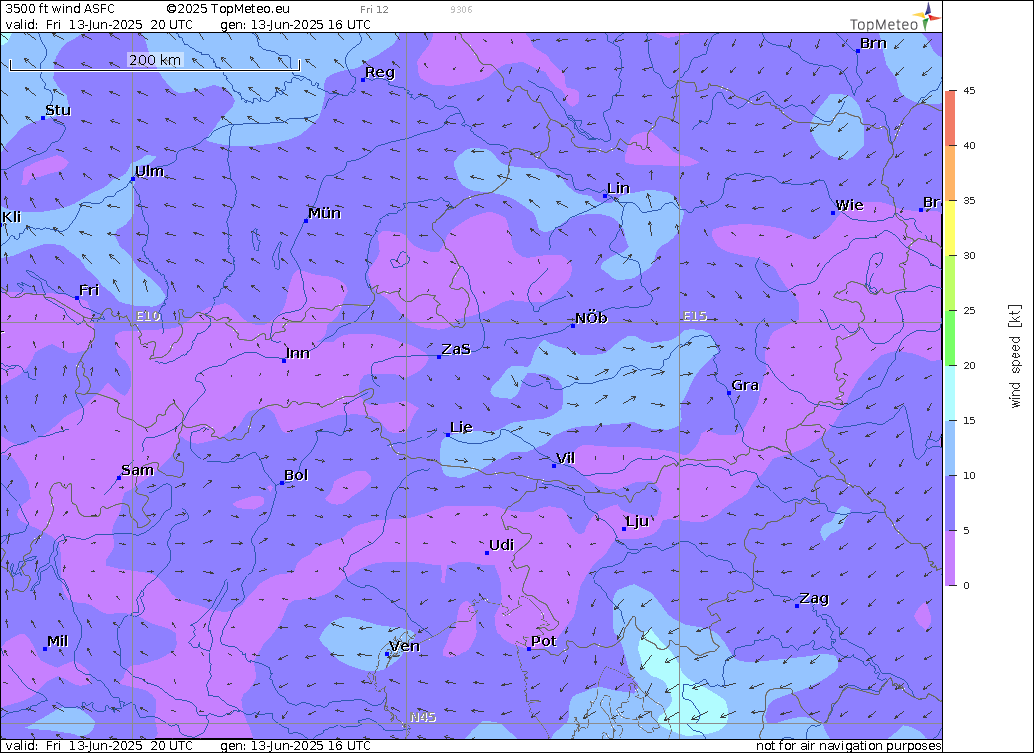Click the 'Reg' city label

point(380,73)
